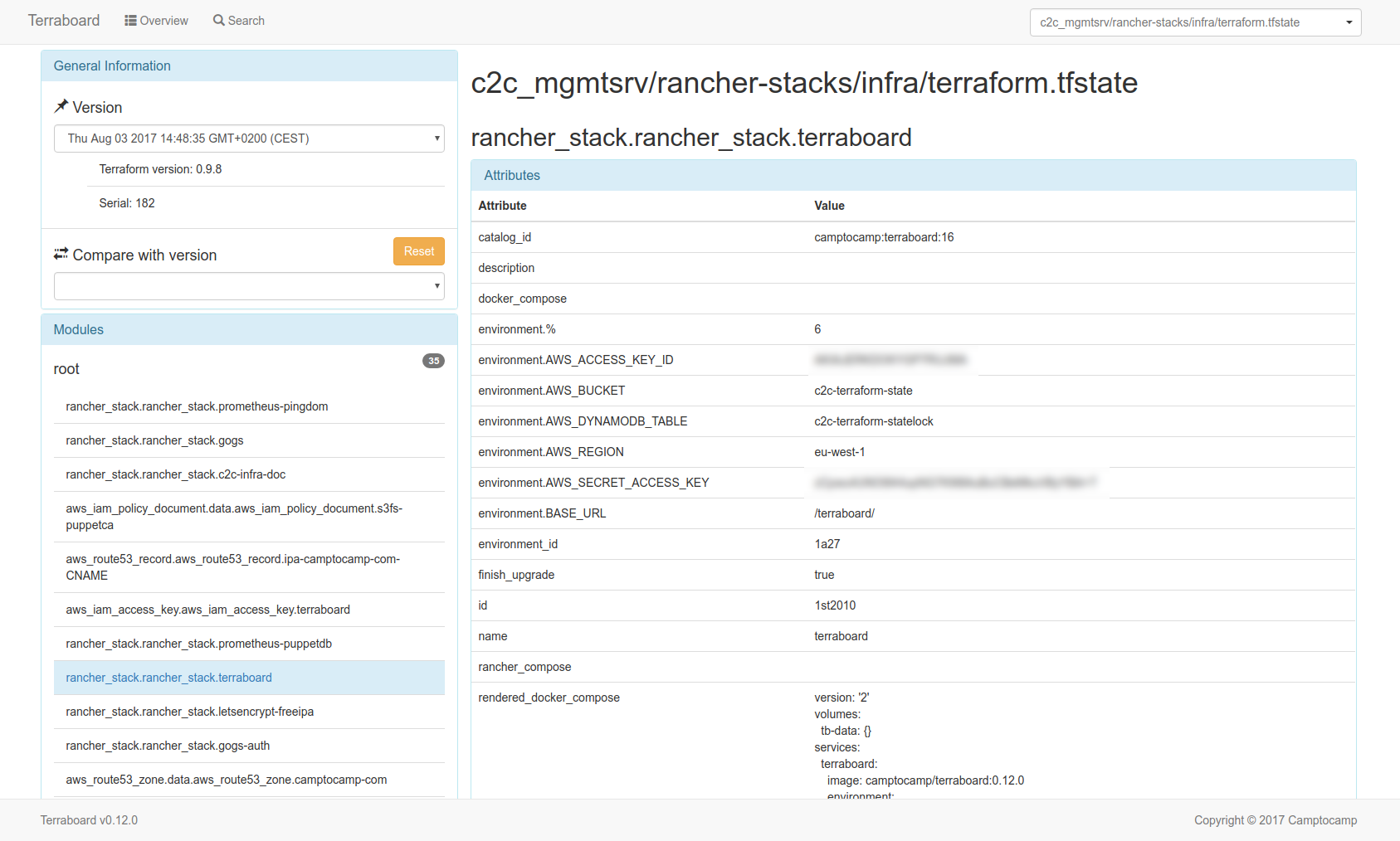
Task: Open the Version date dropdown
Action: [249, 139]
